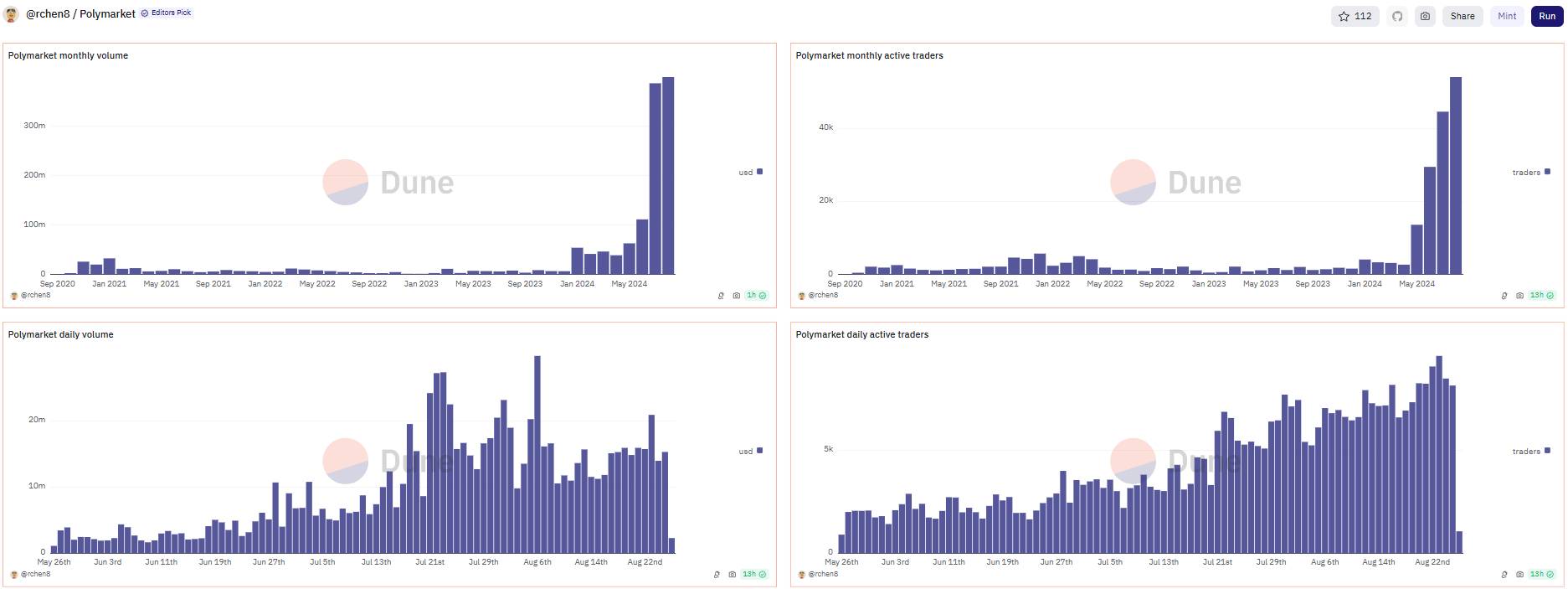Click traders legend swatch on daily active traders
This screenshot has height=589, width=1568.
tap(1547, 451)
